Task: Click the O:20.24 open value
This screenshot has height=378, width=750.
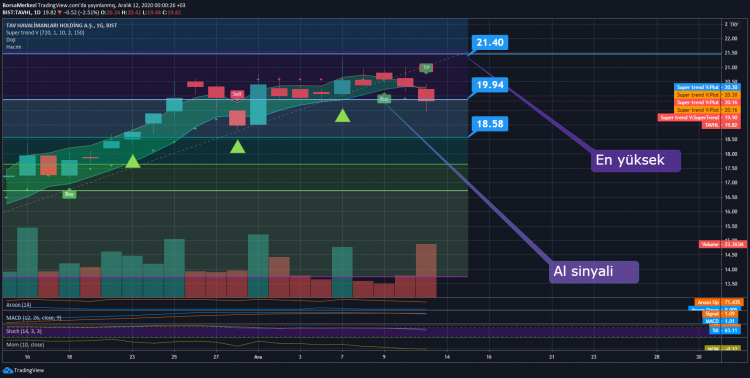Action: coord(110,11)
